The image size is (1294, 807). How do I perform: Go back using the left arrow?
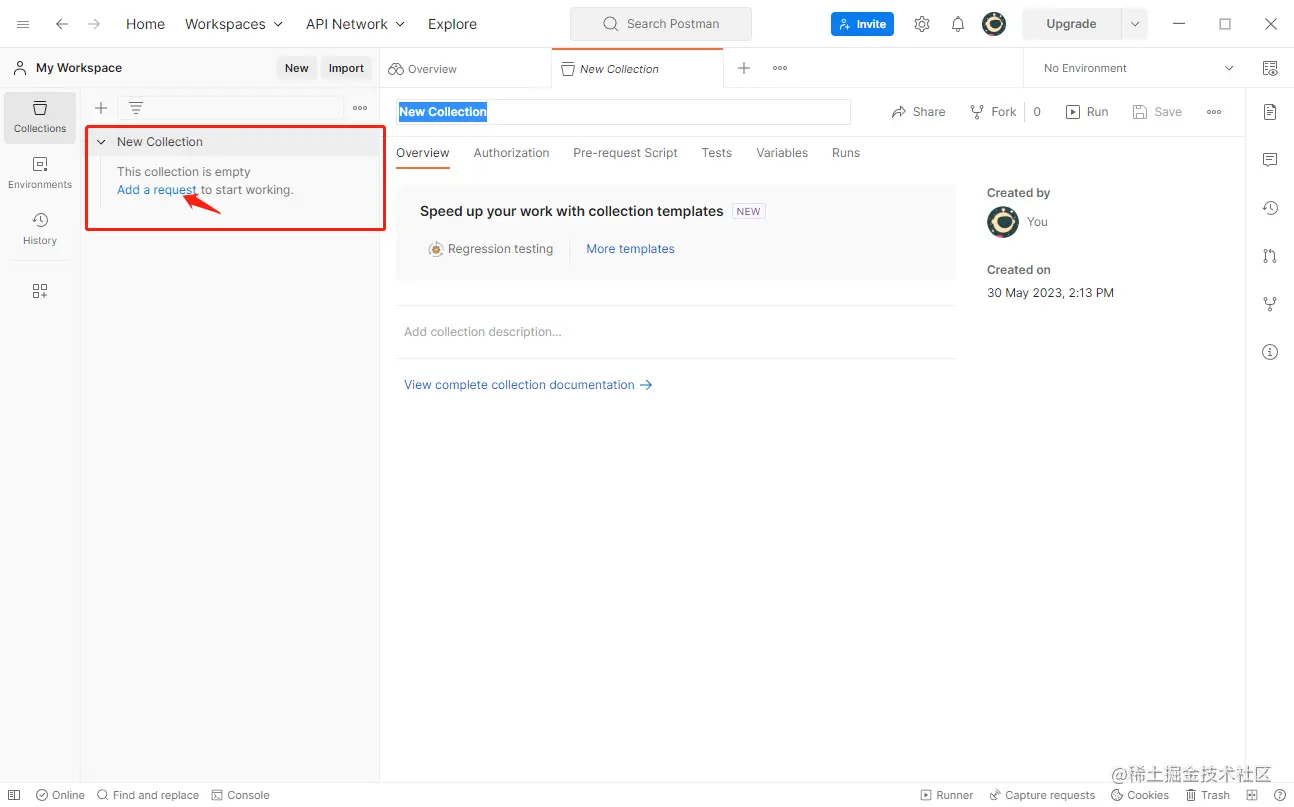tap(62, 24)
